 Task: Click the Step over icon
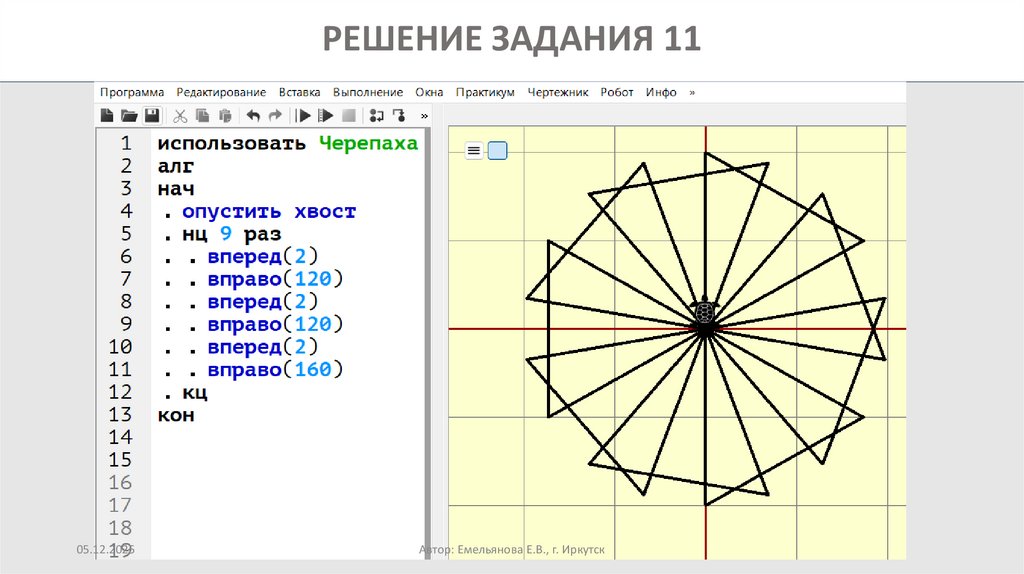coord(376,116)
